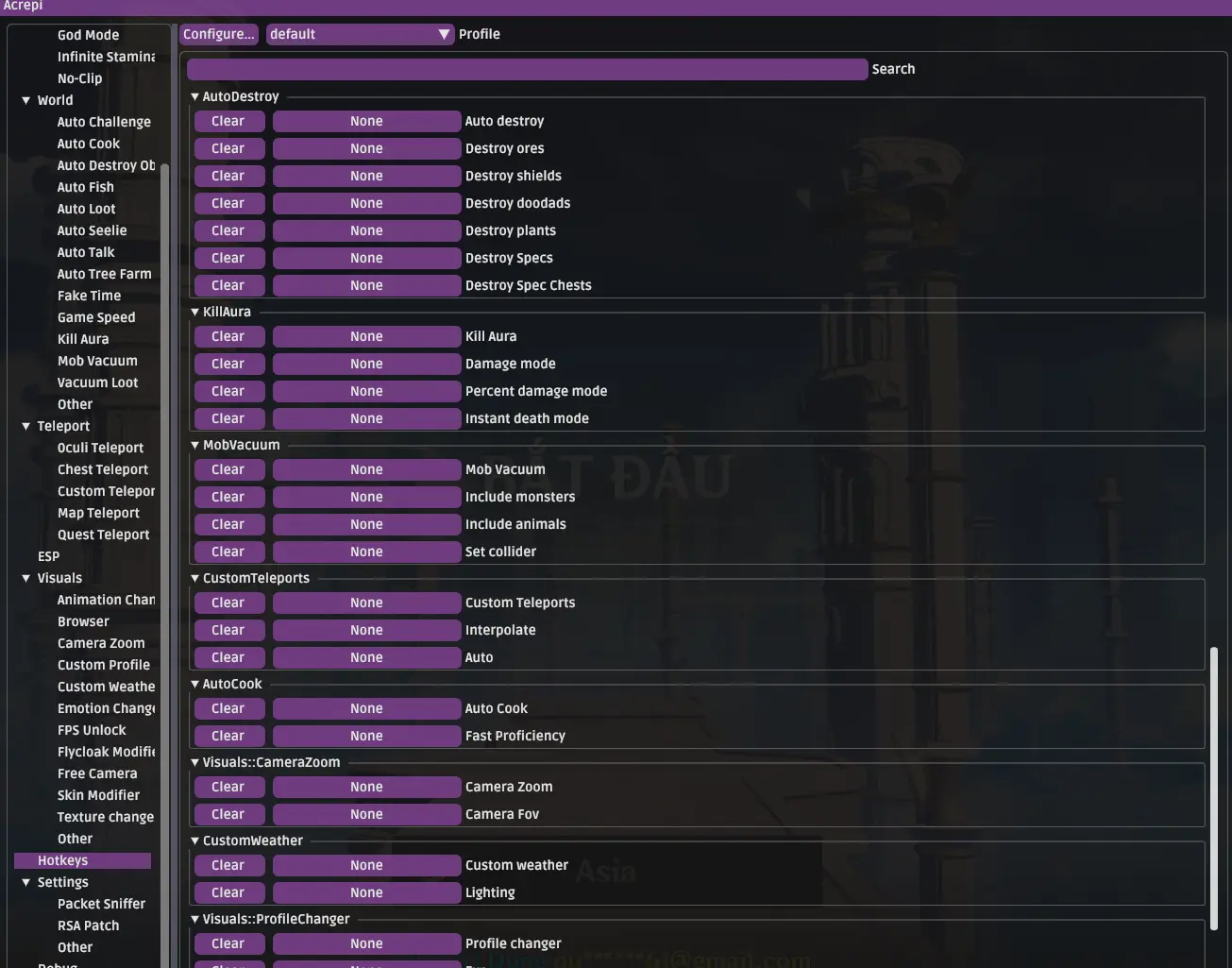The height and width of the screenshot is (968, 1232).
Task: Go to Map Teleport settings
Action: point(98,513)
